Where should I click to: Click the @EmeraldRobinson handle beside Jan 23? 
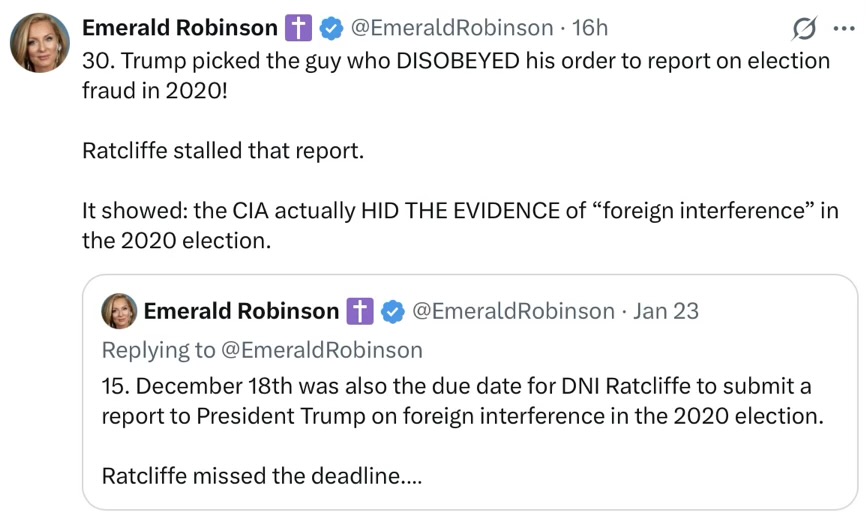tap(513, 312)
